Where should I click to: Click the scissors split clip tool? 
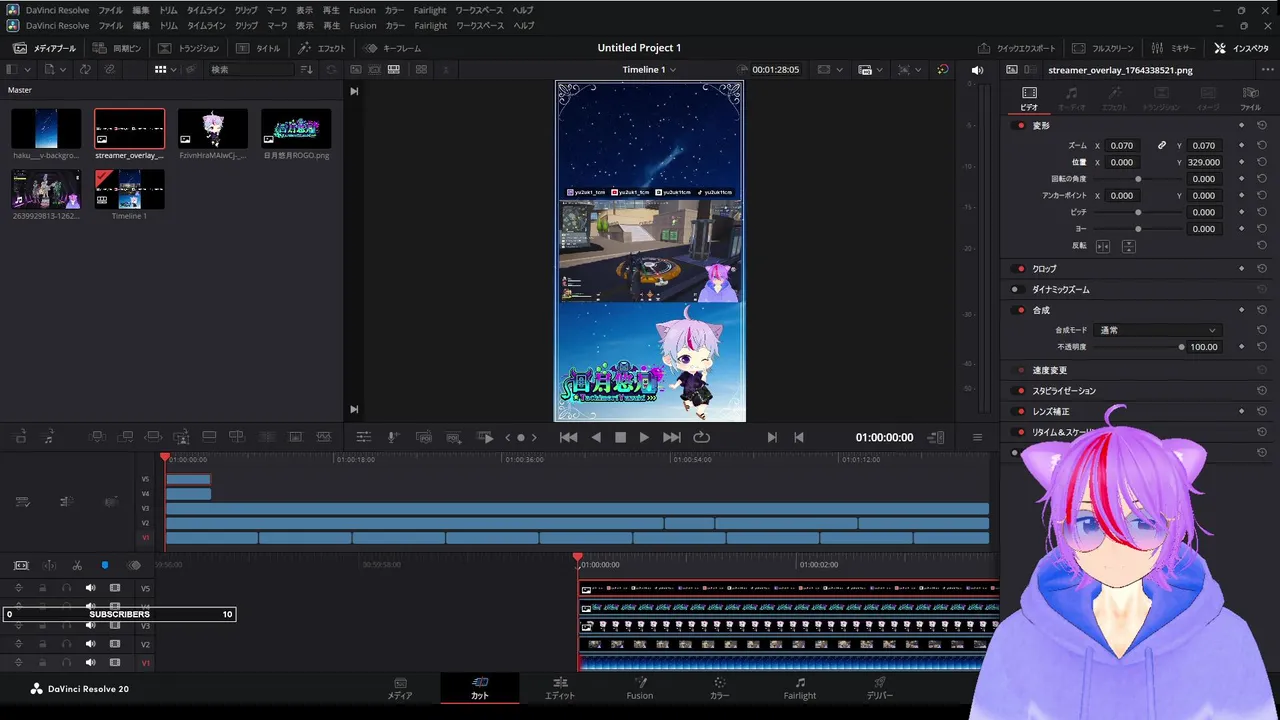[77, 565]
